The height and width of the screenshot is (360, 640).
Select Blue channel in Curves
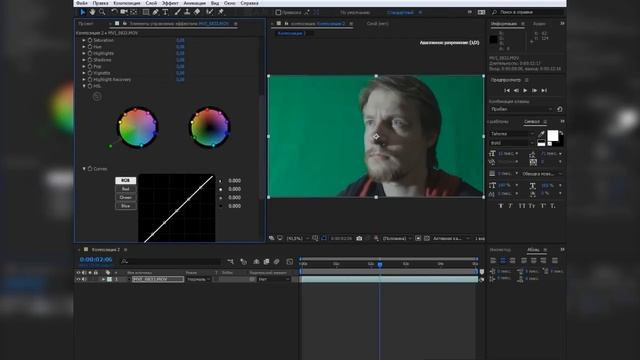click(125, 206)
